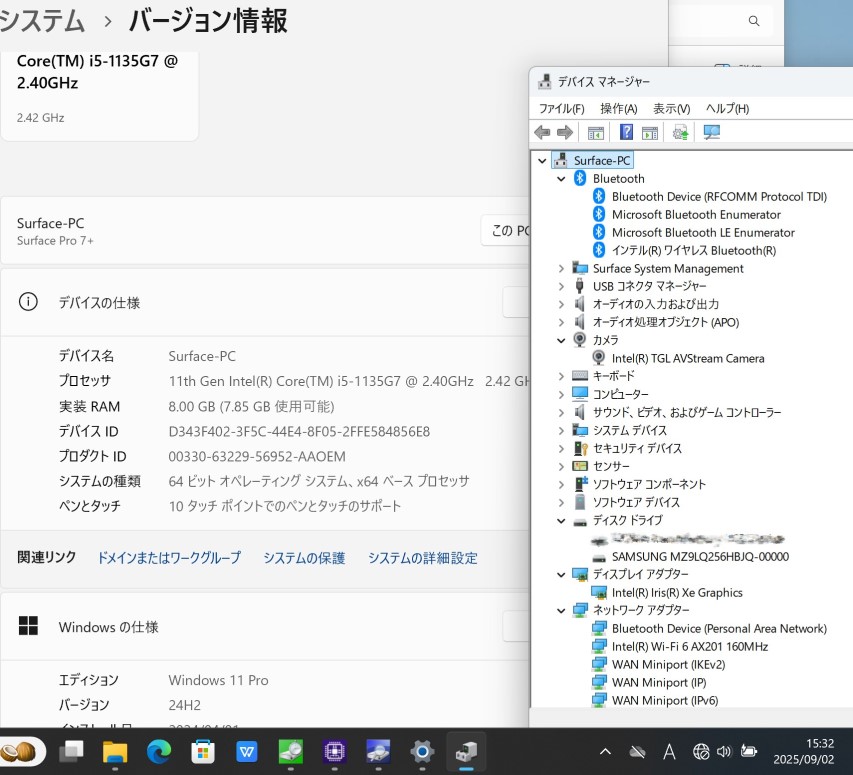
Task: Click the デバイス ID value text
Action: pos(299,431)
